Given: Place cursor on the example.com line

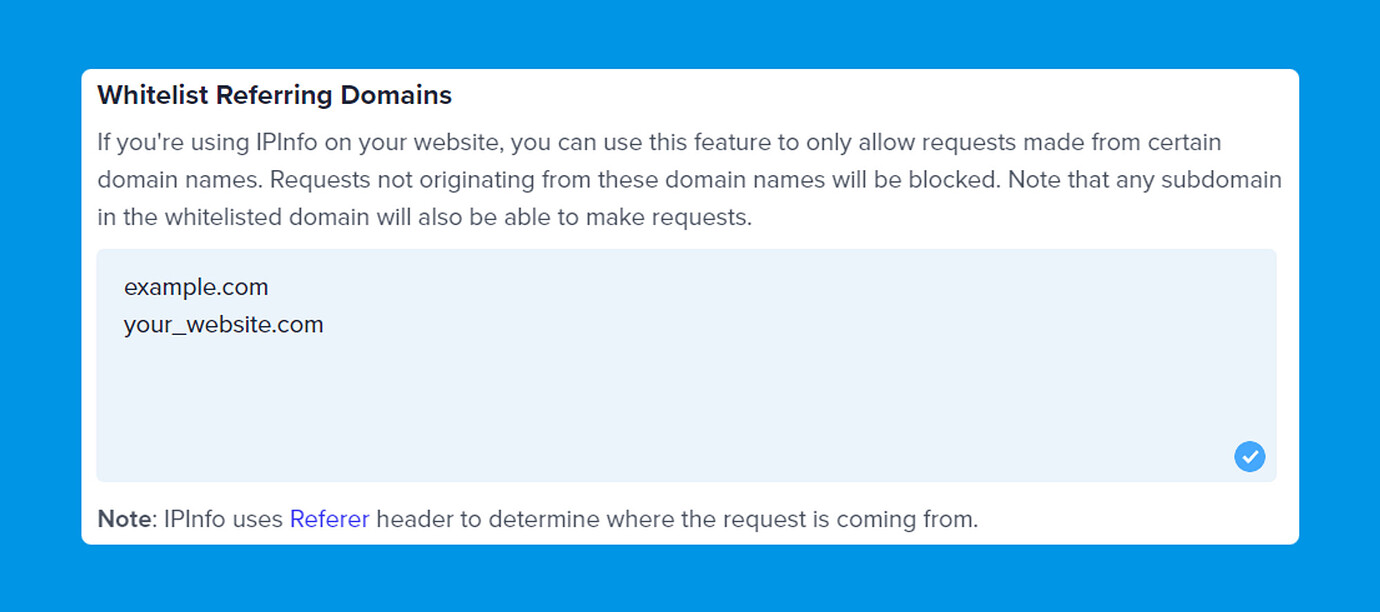Looking at the screenshot, I should pos(196,288).
